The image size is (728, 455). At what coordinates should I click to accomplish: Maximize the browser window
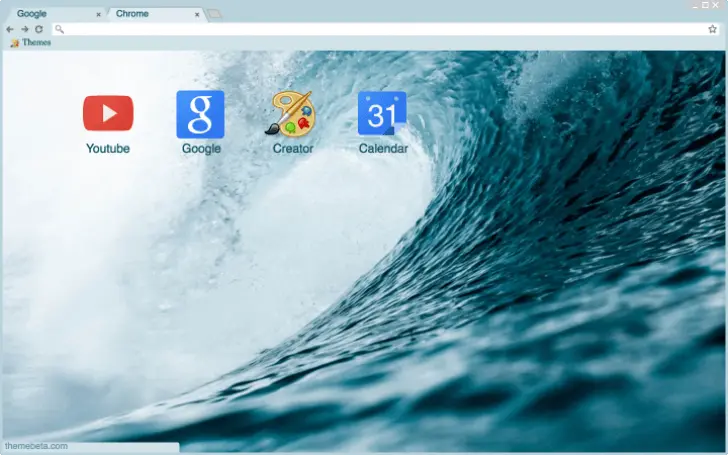click(704, 5)
